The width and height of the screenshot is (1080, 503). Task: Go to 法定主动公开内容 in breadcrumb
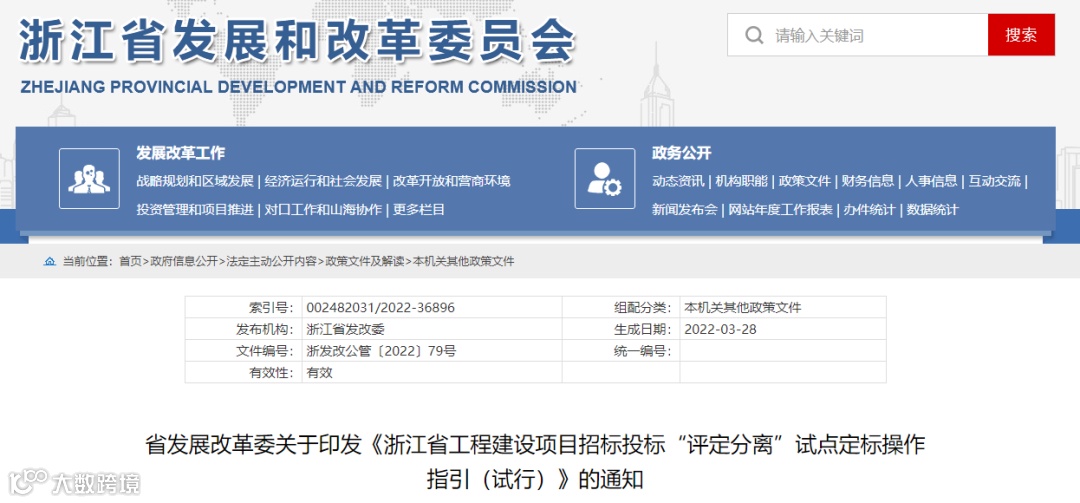[x=271, y=261]
